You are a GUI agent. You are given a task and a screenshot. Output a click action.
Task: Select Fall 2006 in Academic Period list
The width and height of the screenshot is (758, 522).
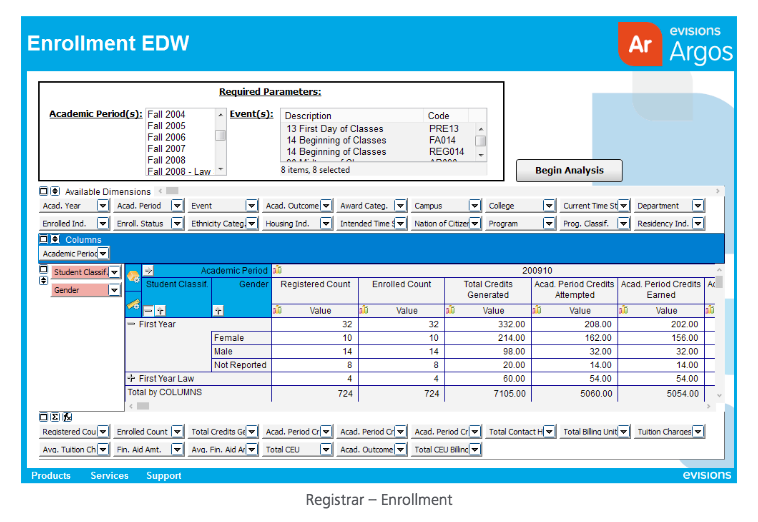(166, 137)
